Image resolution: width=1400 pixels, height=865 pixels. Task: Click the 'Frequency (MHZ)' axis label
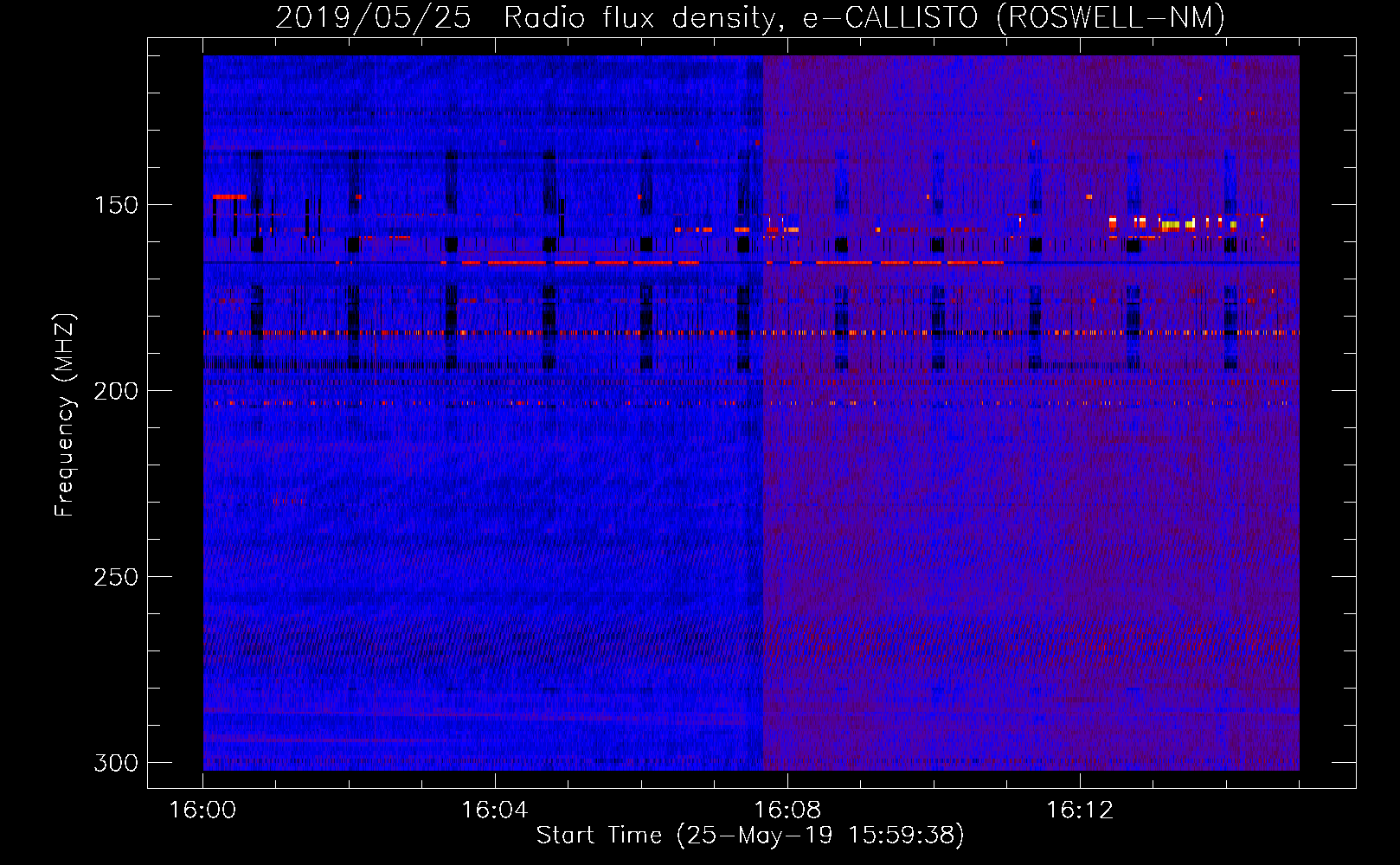tap(64, 414)
